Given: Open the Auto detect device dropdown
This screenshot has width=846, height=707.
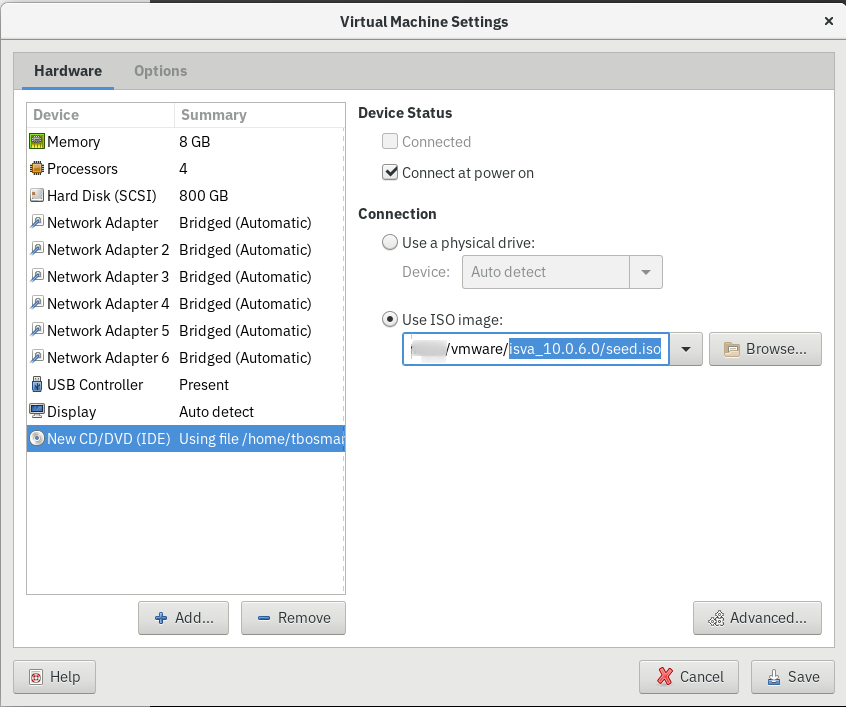Looking at the screenshot, I should pyautogui.click(x=645, y=271).
